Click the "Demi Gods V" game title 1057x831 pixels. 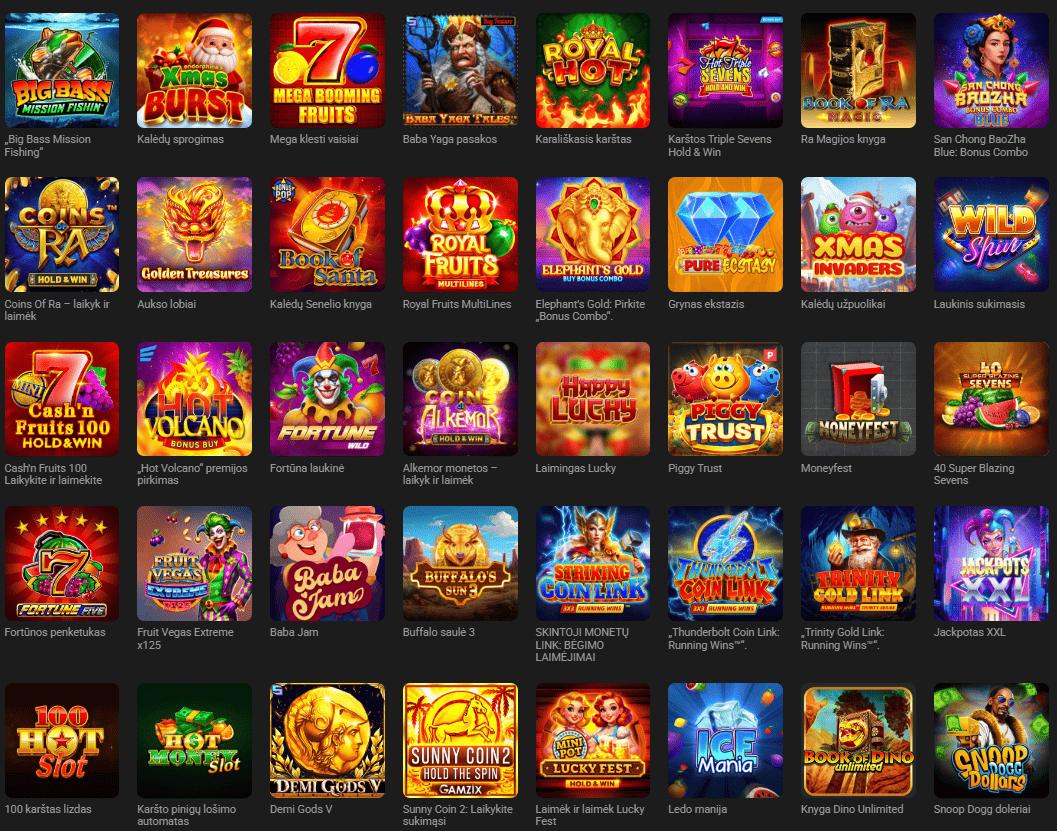(x=301, y=809)
